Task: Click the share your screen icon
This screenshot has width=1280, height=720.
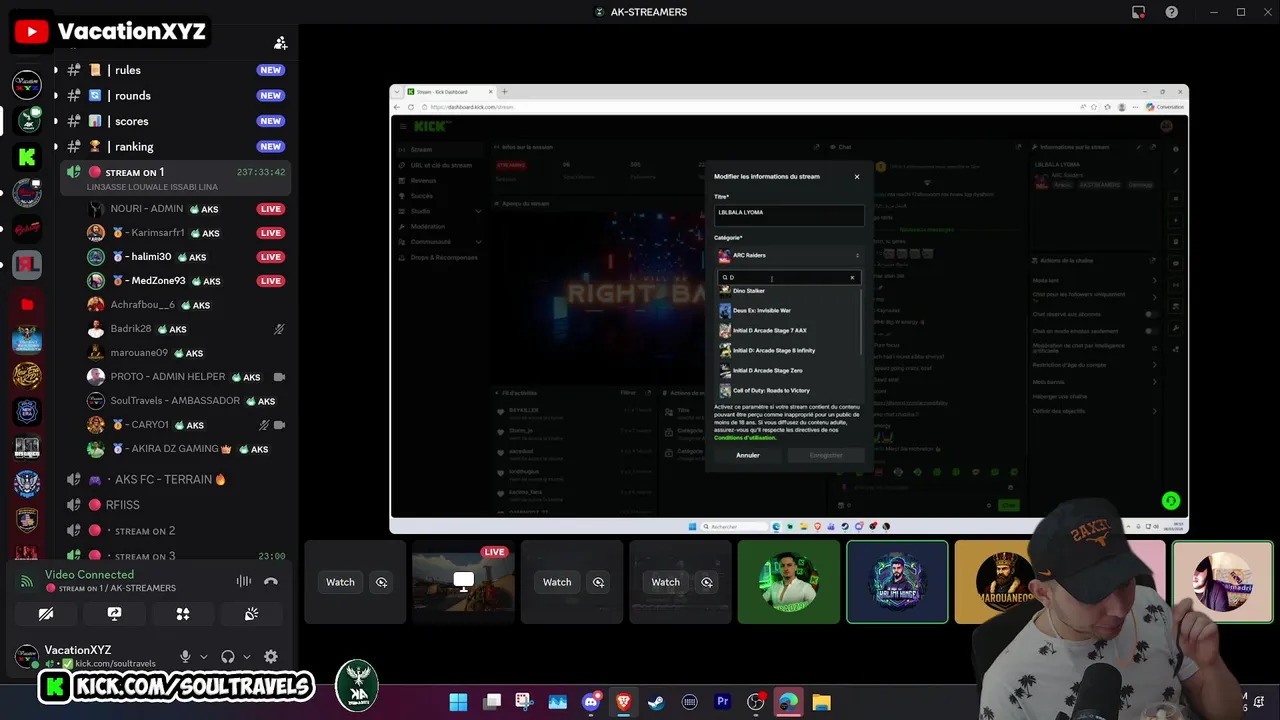Action: pyautogui.click(x=114, y=614)
